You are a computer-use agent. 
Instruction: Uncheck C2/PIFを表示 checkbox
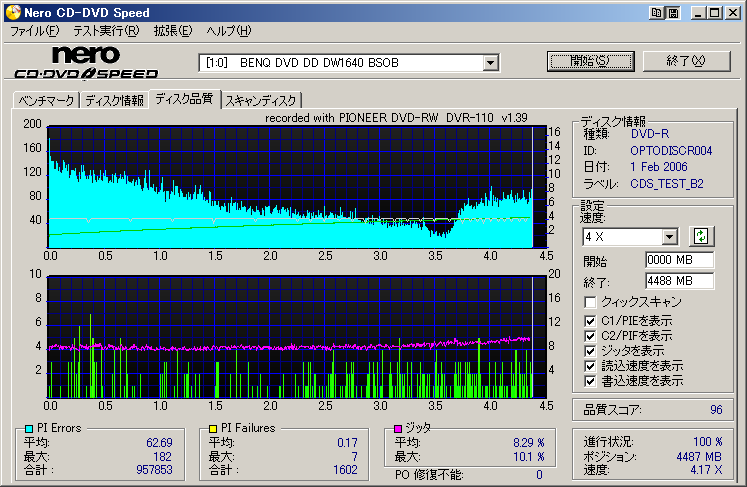(x=590, y=336)
